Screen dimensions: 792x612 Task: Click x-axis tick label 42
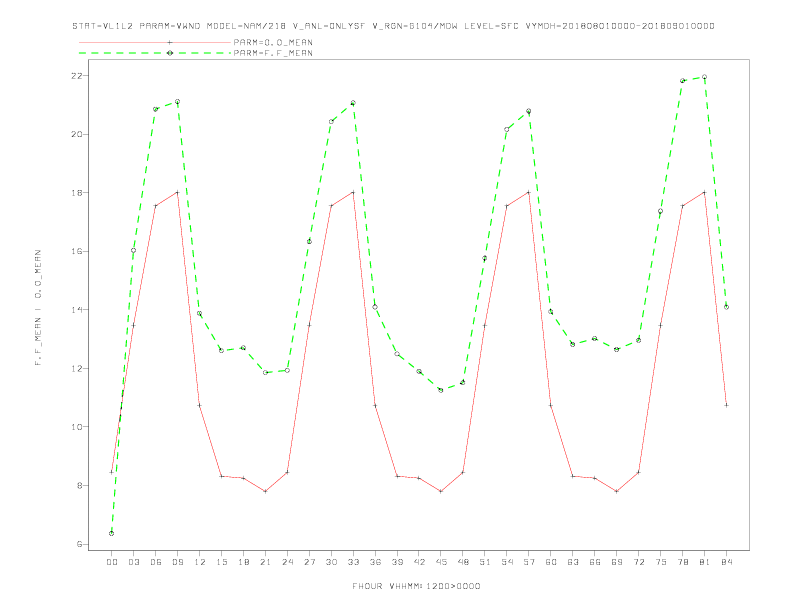tap(419, 562)
